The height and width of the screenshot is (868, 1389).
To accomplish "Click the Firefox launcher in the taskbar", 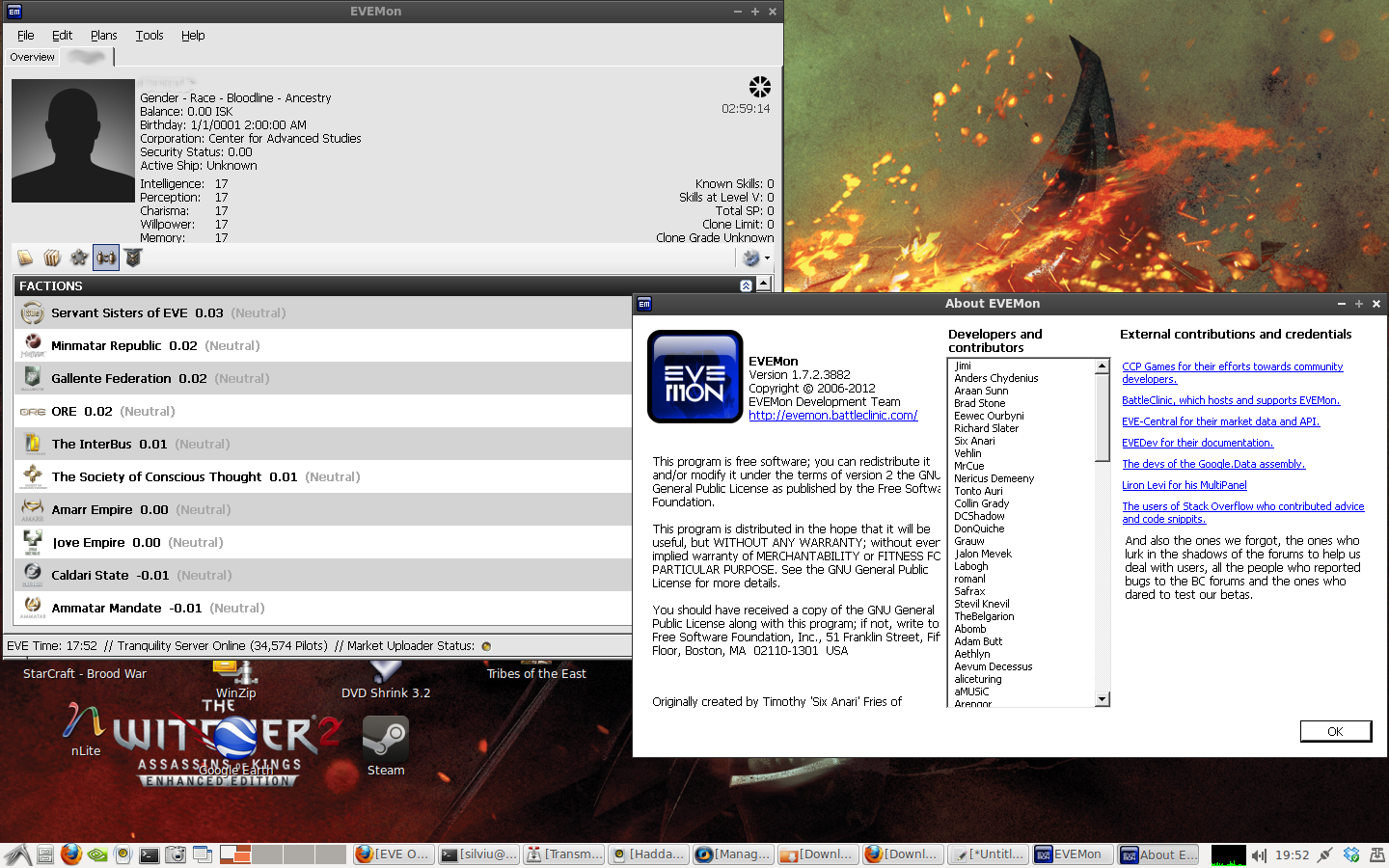I will 70,854.
